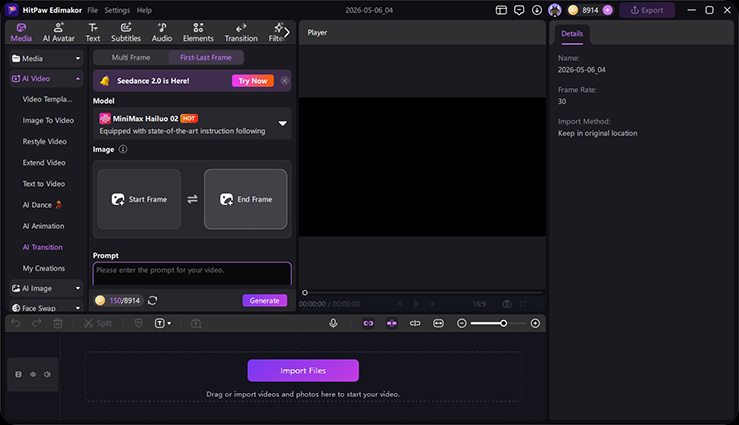The width and height of the screenshot is (739, 425).
Task: Record voiceover with microphone icon
Action: coord(333,323)
